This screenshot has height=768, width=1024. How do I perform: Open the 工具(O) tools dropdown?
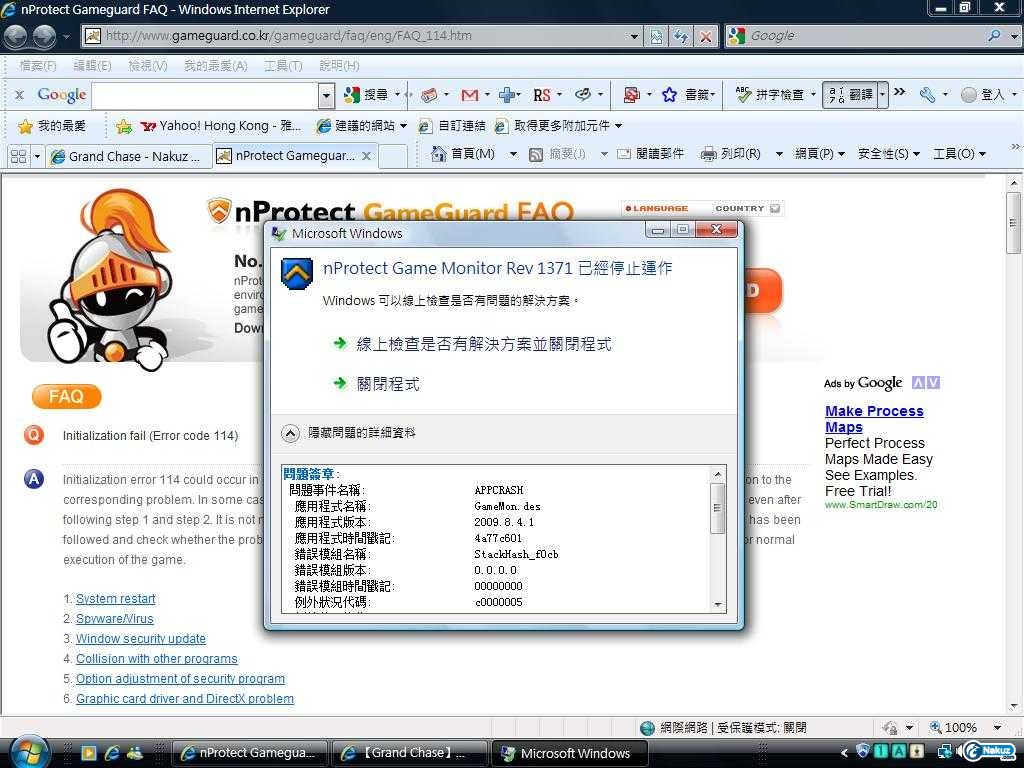pos(982,155)
